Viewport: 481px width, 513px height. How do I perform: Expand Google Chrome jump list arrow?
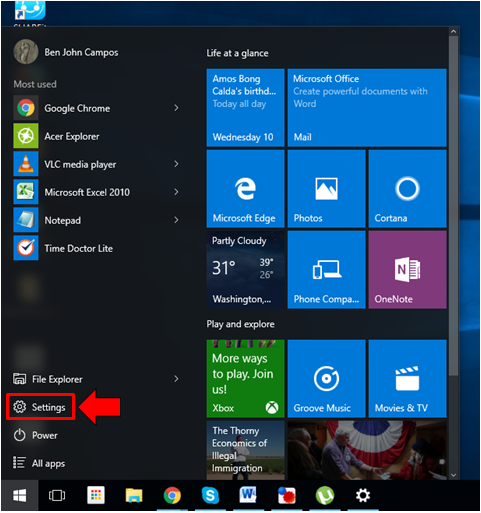(176, 108)
